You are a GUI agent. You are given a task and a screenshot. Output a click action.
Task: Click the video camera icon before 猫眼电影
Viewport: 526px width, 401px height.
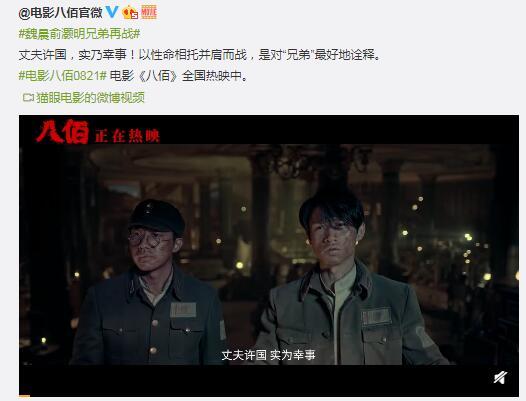28,98
